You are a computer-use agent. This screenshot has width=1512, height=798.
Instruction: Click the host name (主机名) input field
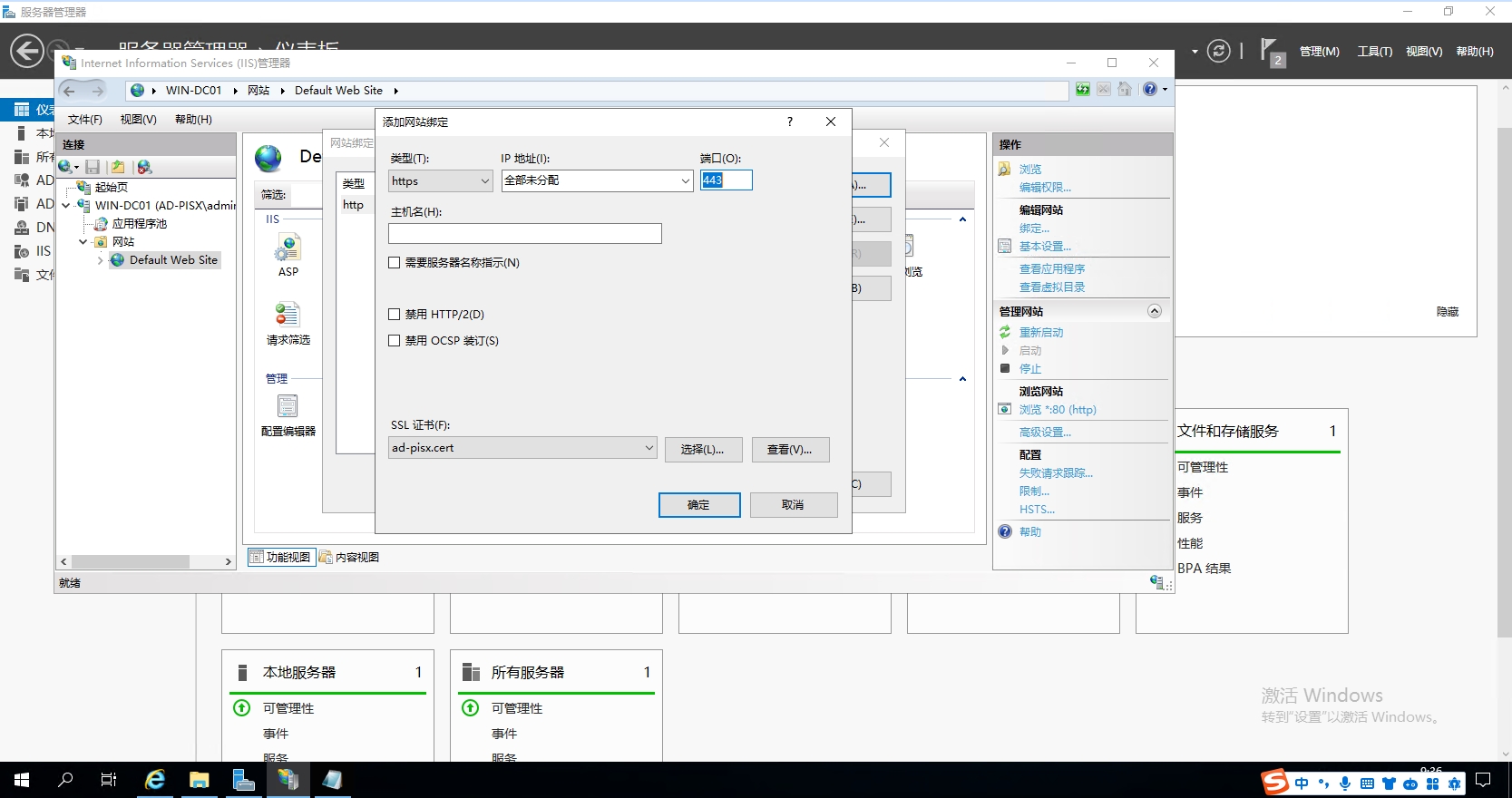524,234
